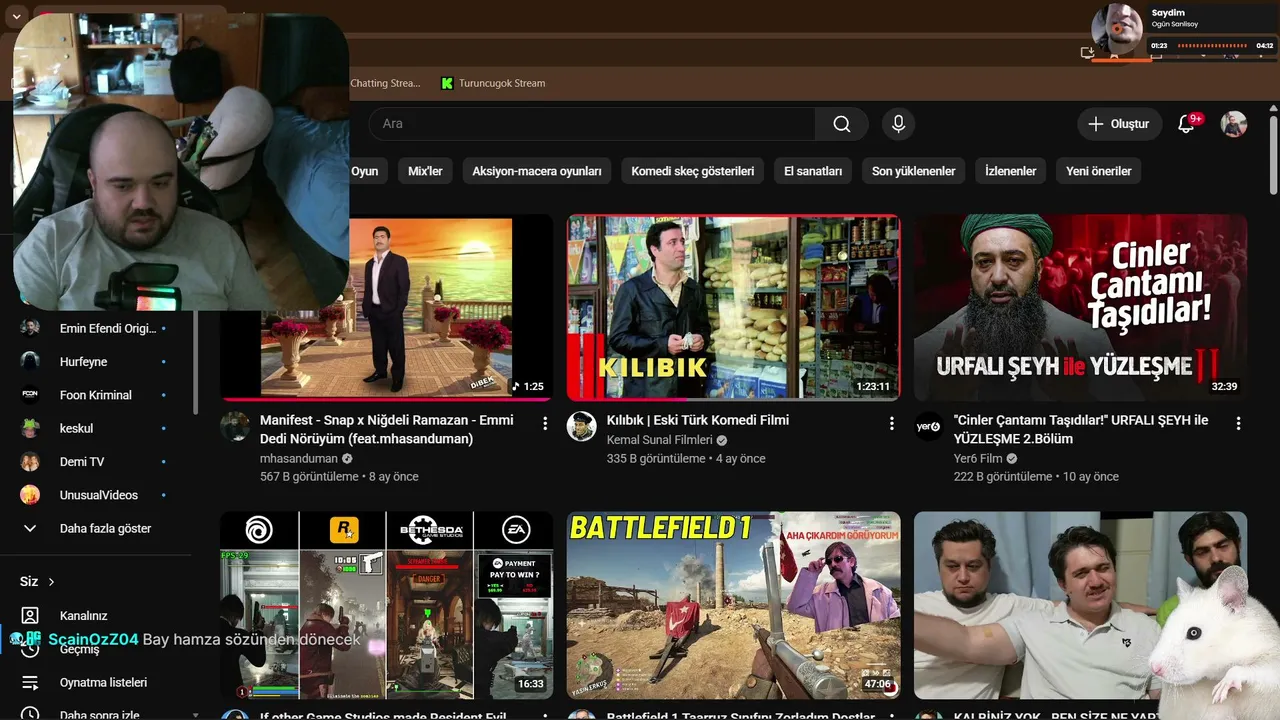The width and height of the screenshot is (1280, 720).
Task: Click the sidebar scrollbar thumb
Action: [x=196, y=360]
